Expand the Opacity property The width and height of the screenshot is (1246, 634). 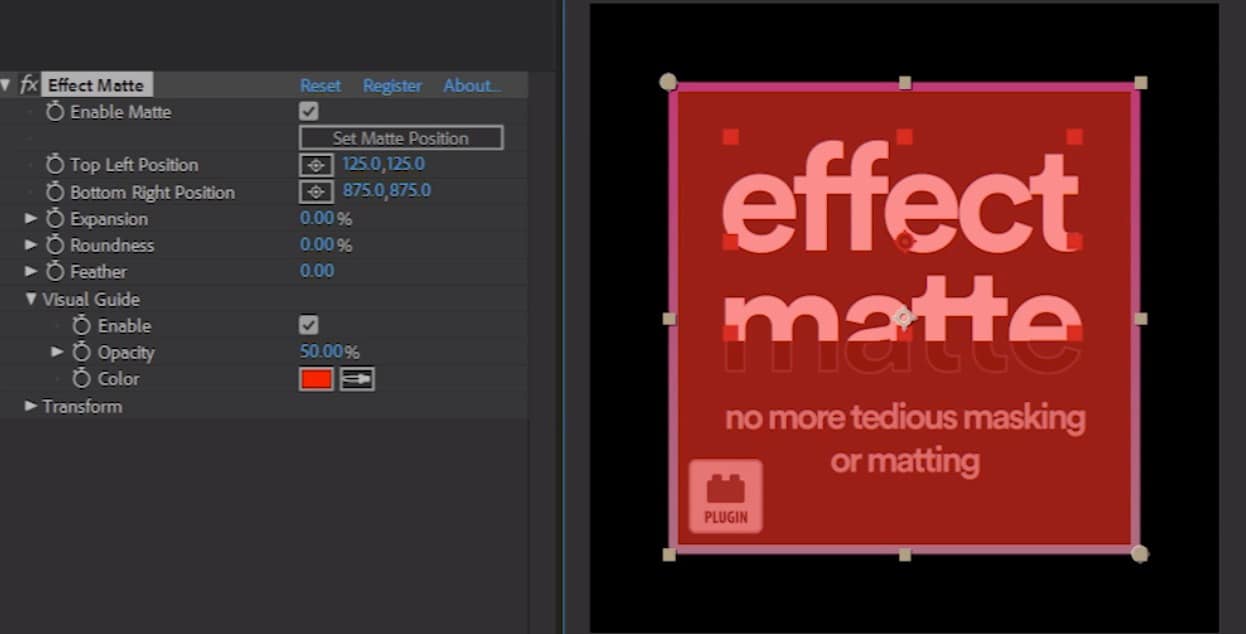[x=58, y=352]
